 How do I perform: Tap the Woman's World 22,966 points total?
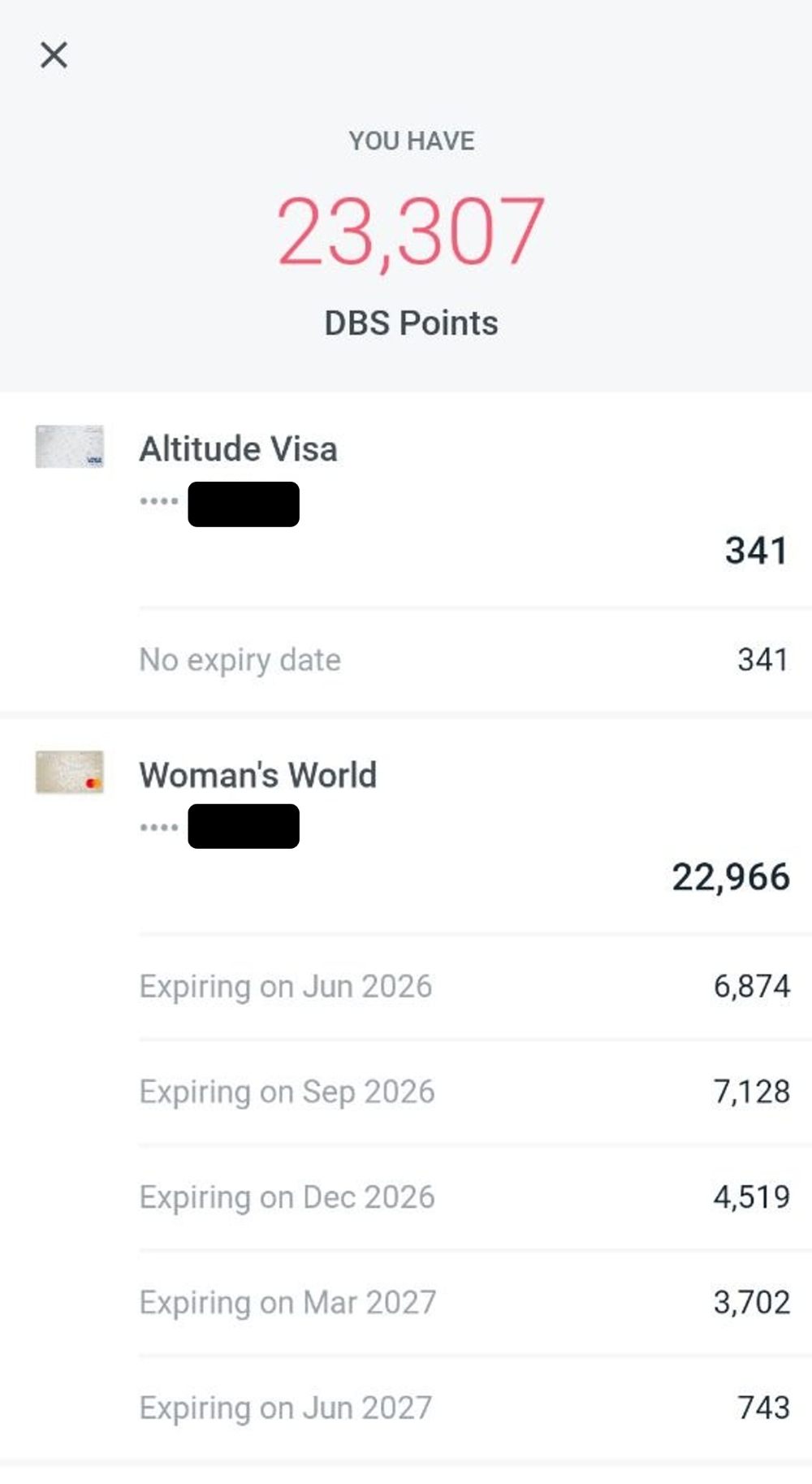tap(731, 877)
